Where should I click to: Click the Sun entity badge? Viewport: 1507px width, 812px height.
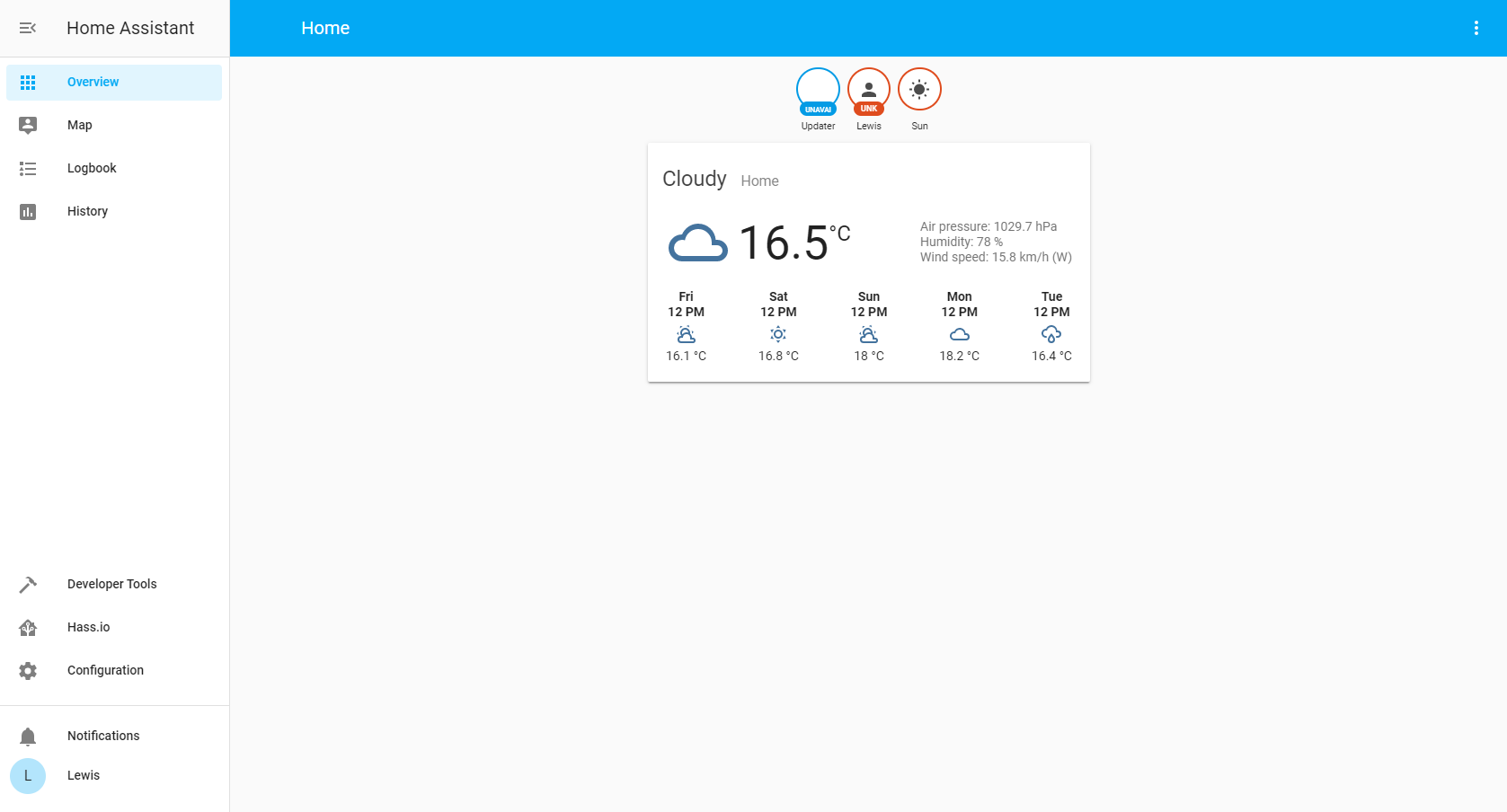click(919, 89)
